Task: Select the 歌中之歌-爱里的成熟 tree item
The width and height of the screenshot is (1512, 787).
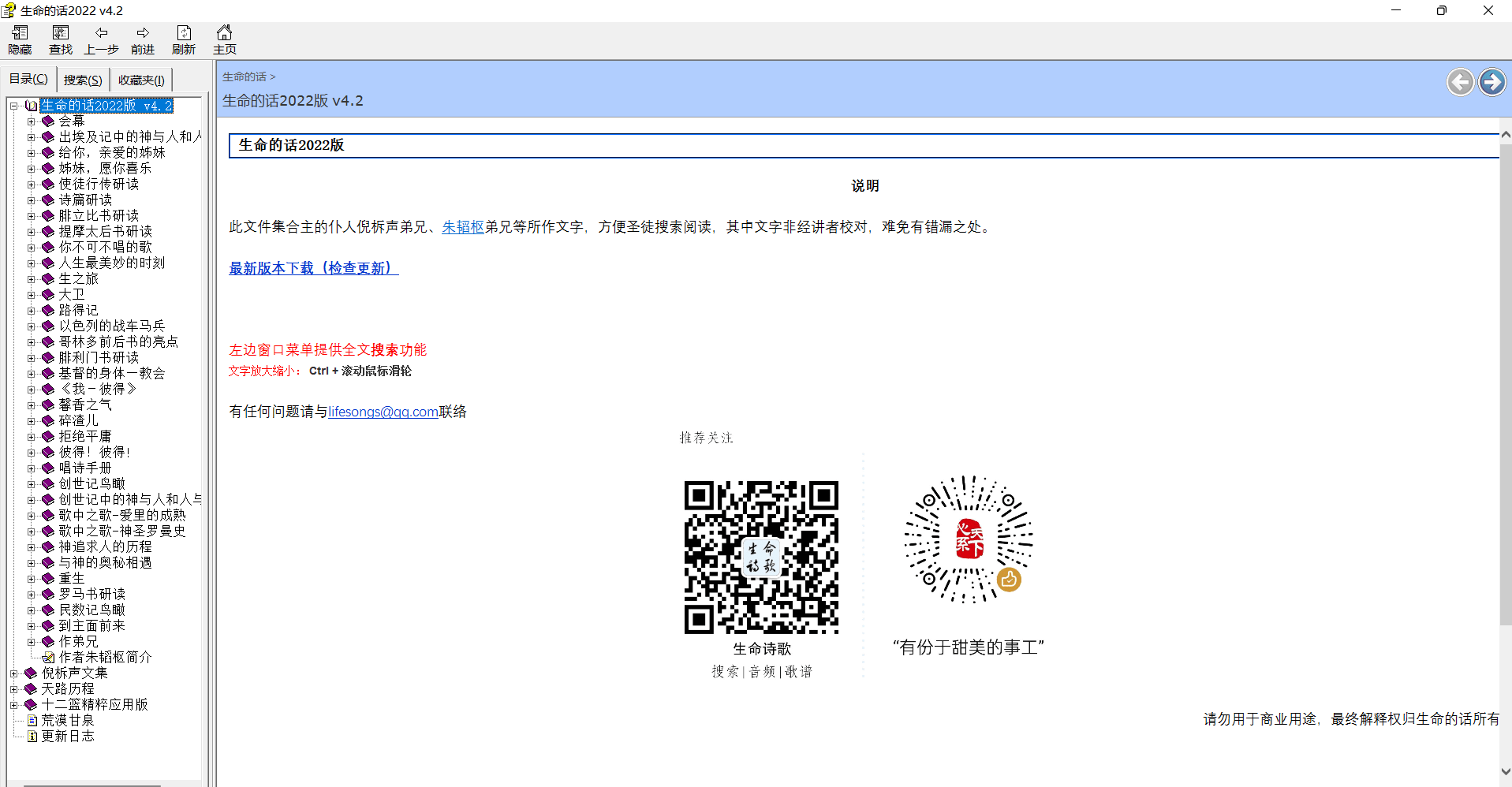Action: [x=122, y=515]
